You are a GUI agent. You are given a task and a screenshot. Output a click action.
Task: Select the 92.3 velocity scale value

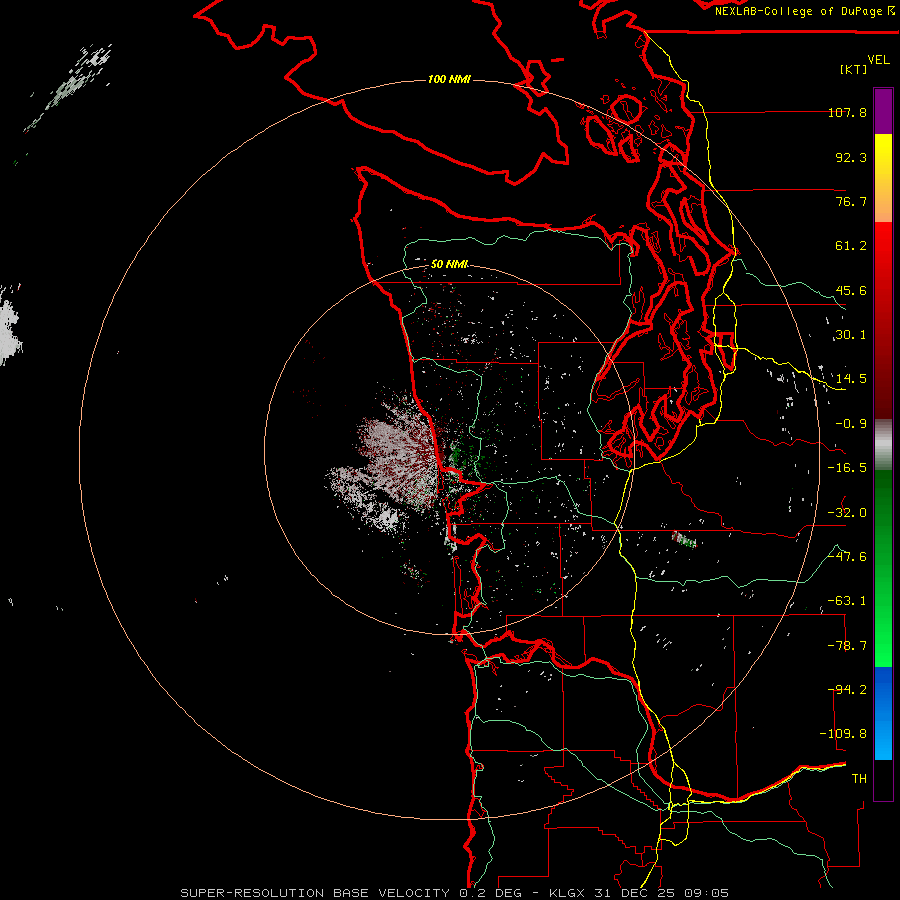click(851, 157)
